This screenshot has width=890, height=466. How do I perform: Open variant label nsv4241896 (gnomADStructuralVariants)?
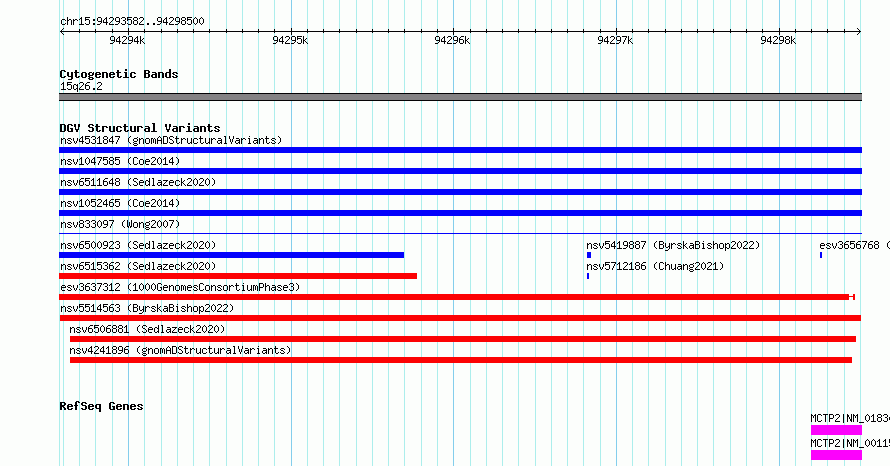click(x=180, y=350)
